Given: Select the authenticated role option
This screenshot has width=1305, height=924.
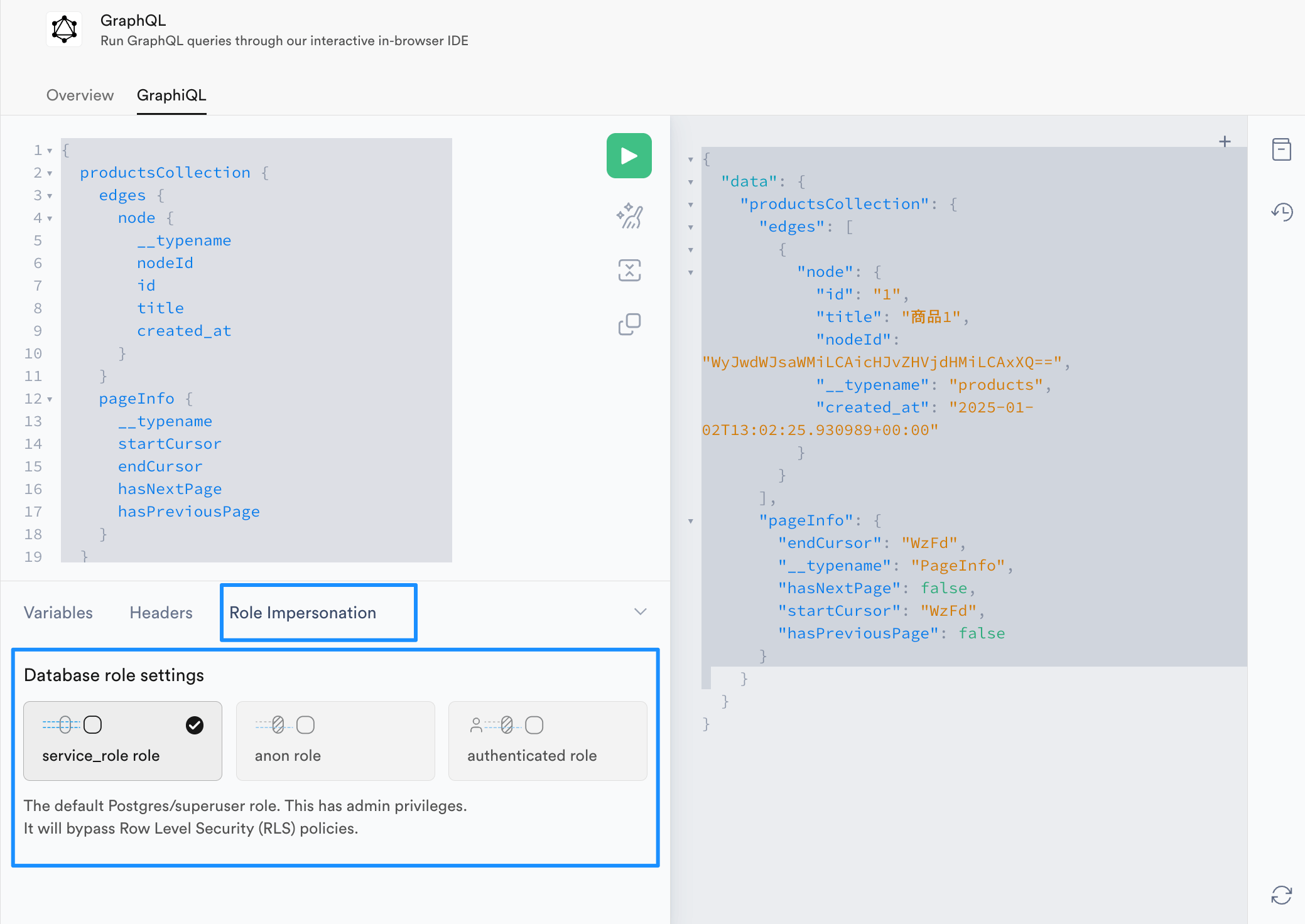Looking at the screenshot, I should [x=548, y=741].
